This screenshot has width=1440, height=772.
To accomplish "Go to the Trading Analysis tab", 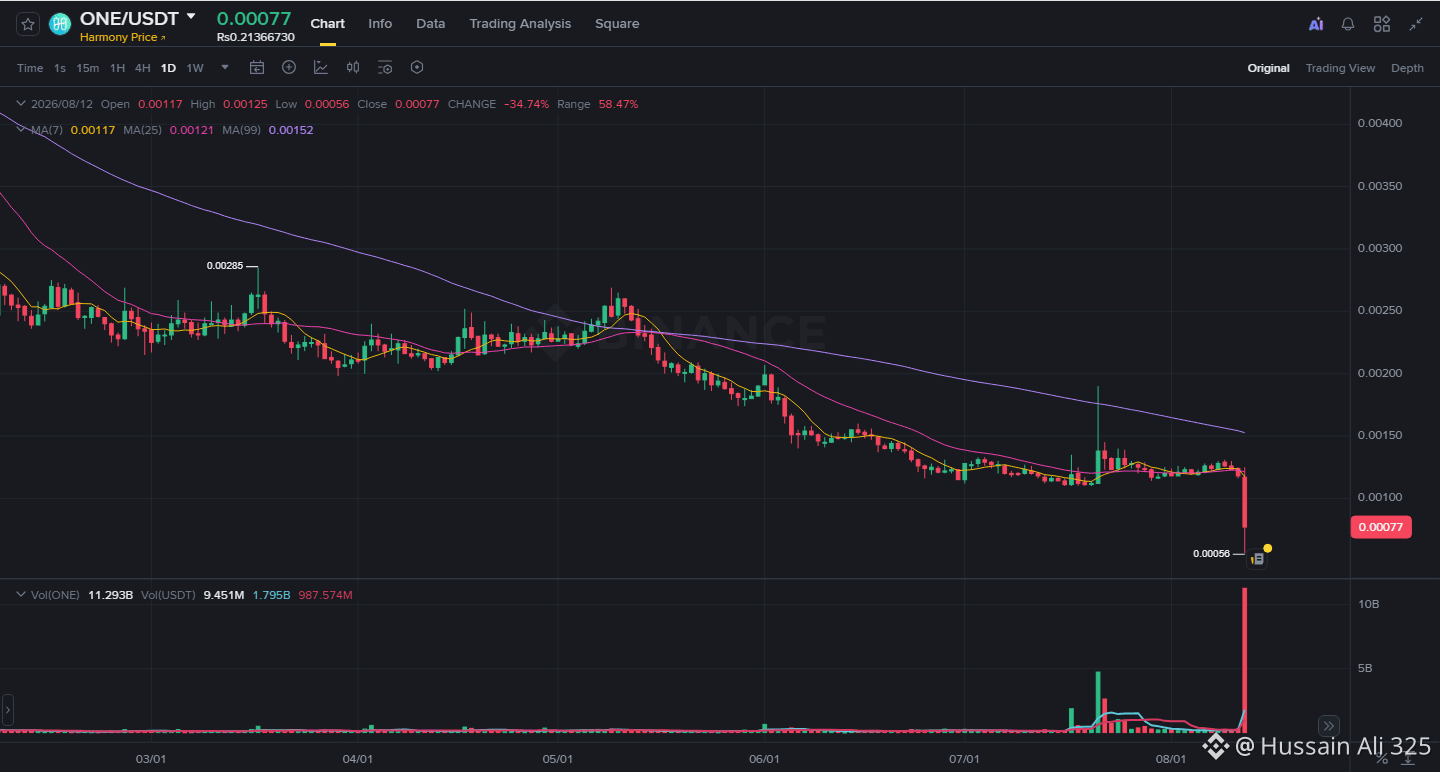I will coord(520,24).
